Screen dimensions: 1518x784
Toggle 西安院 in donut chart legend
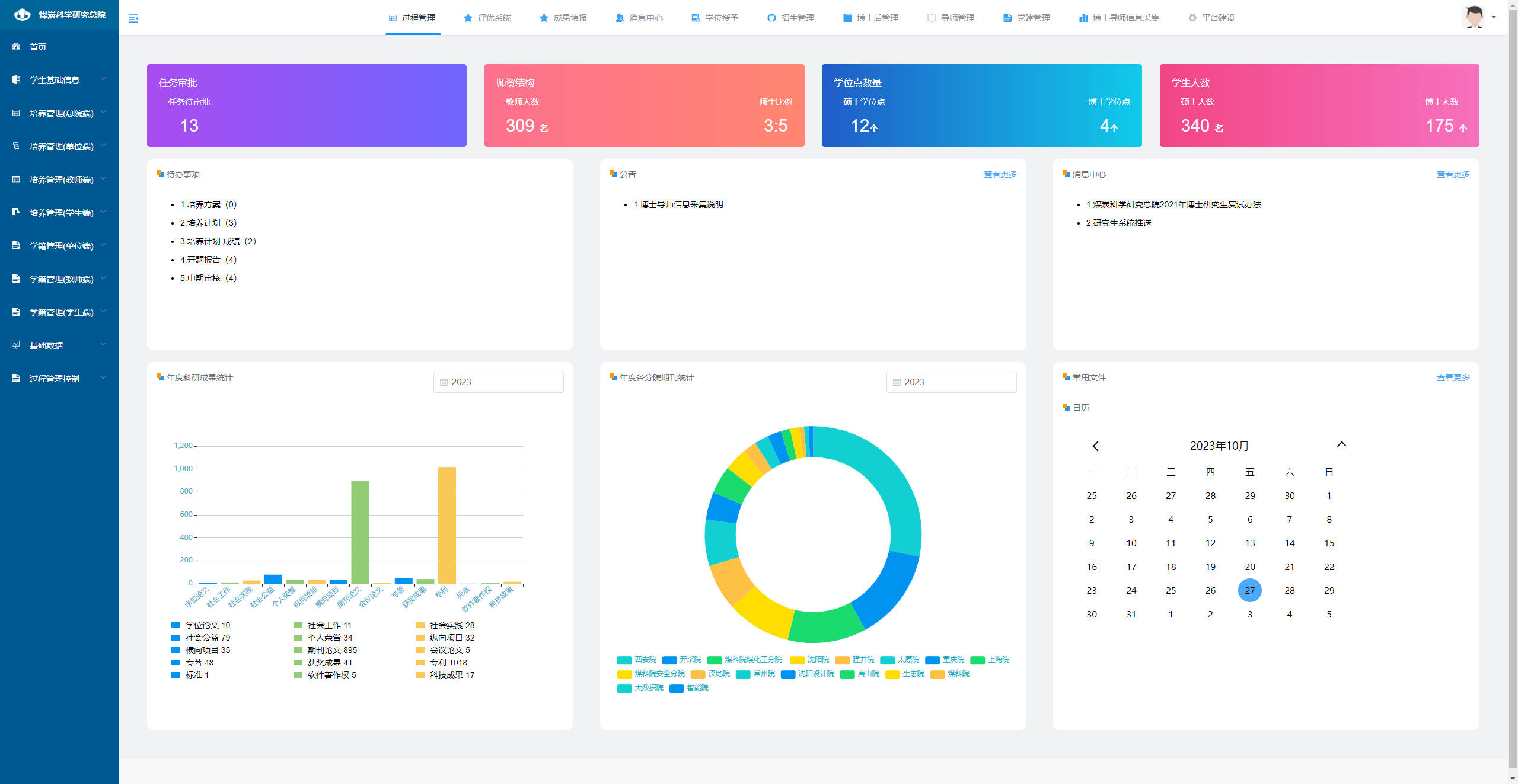click(x=636, y=660)
